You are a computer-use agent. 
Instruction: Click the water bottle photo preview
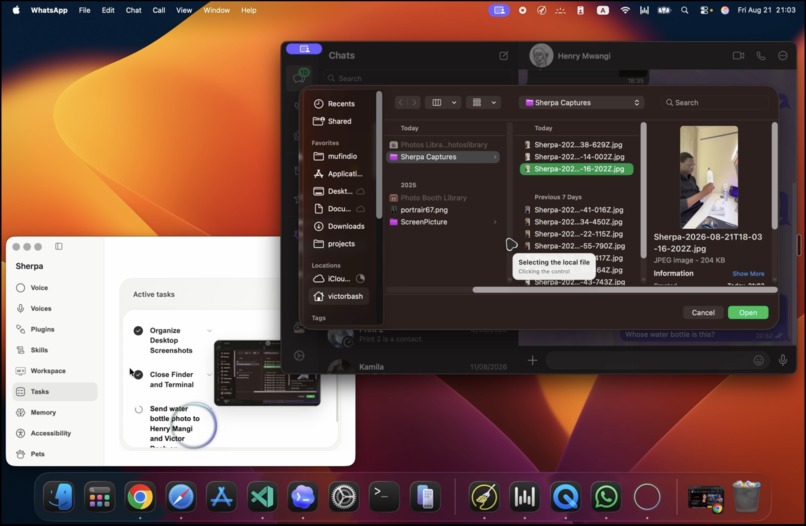[709, 177]
